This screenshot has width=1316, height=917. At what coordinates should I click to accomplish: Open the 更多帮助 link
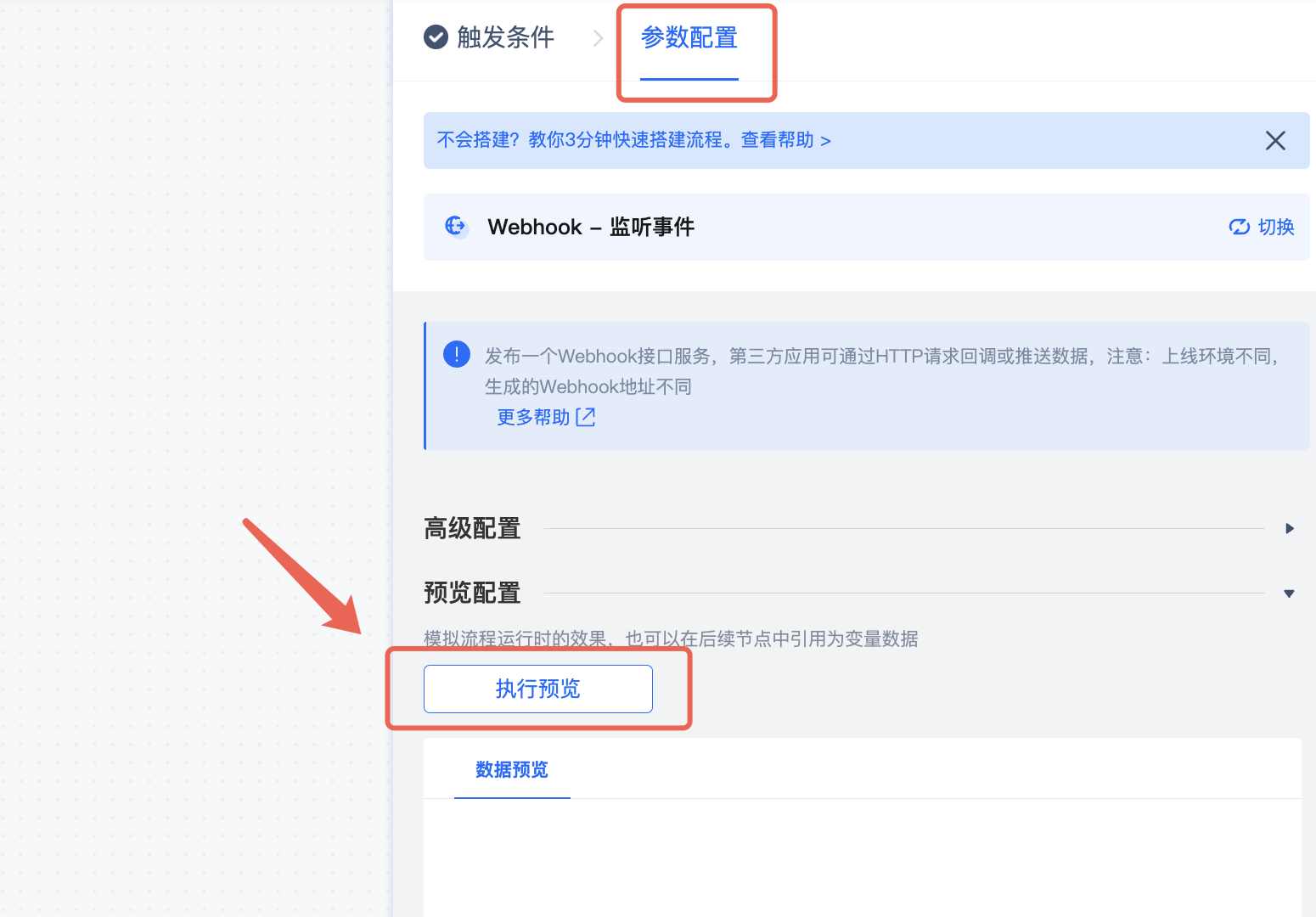click(533, 417)
